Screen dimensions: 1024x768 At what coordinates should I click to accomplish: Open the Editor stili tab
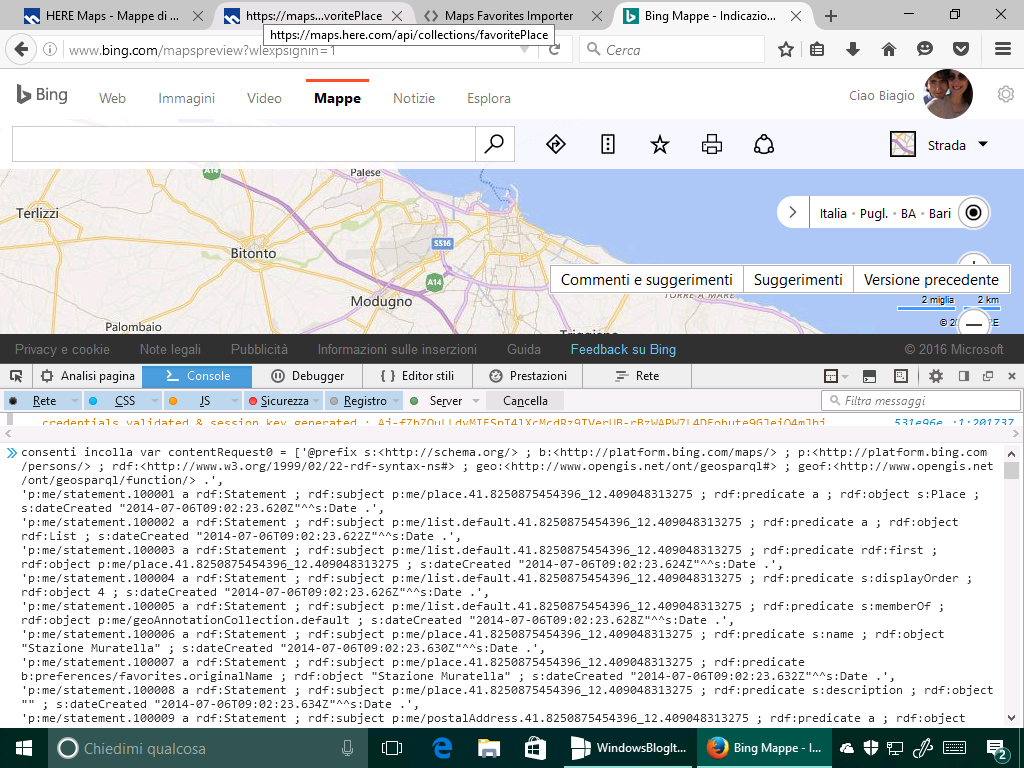[417, 376]
